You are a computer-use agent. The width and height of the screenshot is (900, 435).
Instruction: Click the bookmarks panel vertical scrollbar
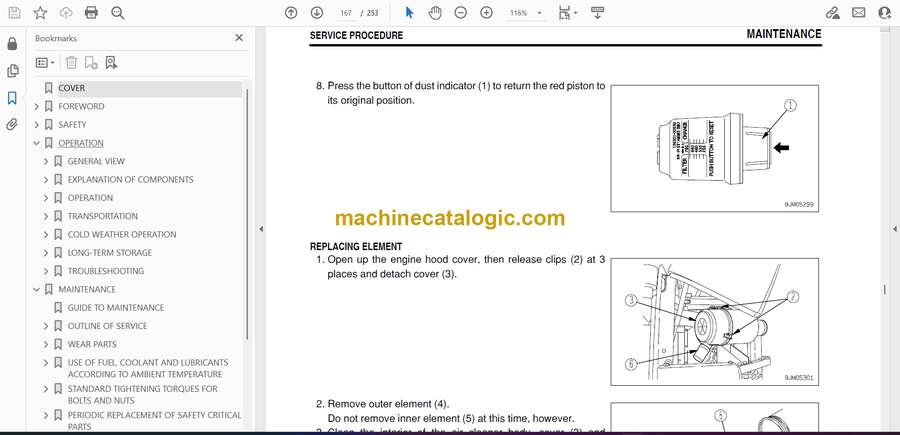[247, 213]
